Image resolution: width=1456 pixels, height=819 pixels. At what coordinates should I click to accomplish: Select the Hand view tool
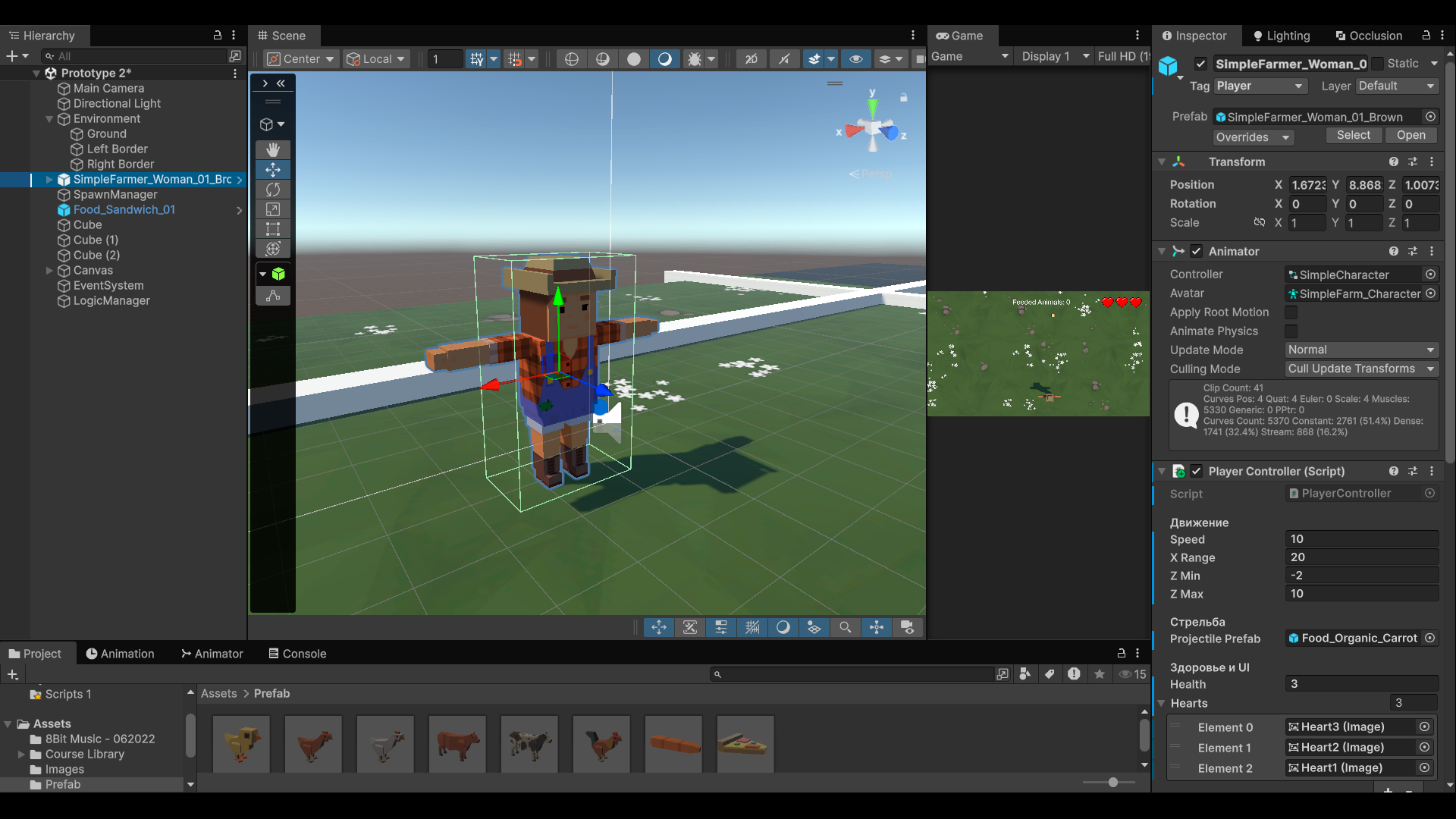[273, 149]
